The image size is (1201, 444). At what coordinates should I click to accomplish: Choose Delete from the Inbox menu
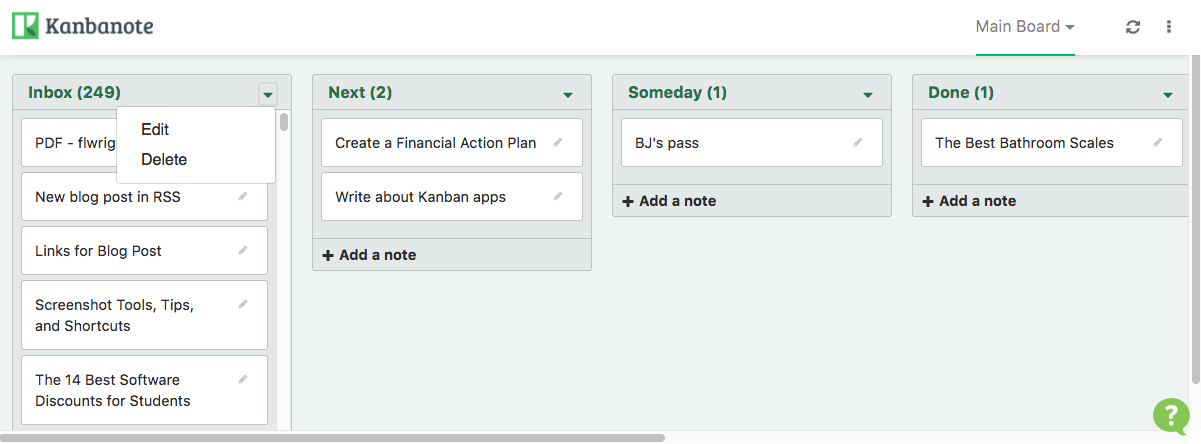164,159
